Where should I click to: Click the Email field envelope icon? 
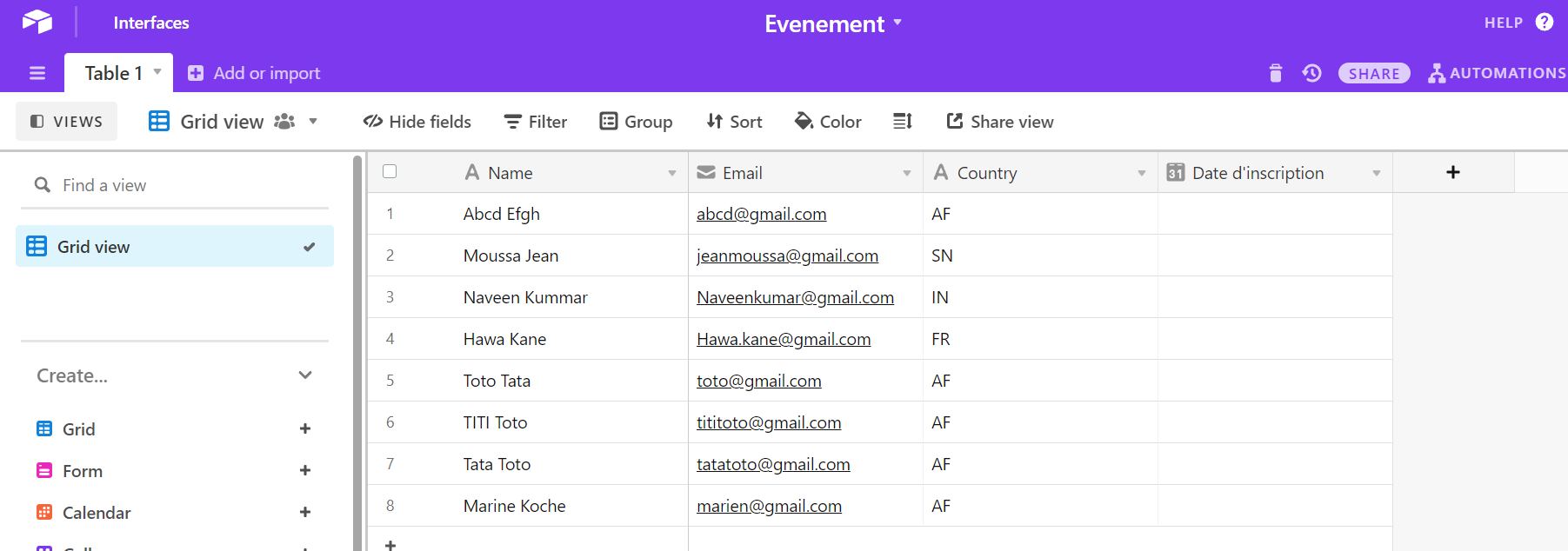(x=706, y=172)
